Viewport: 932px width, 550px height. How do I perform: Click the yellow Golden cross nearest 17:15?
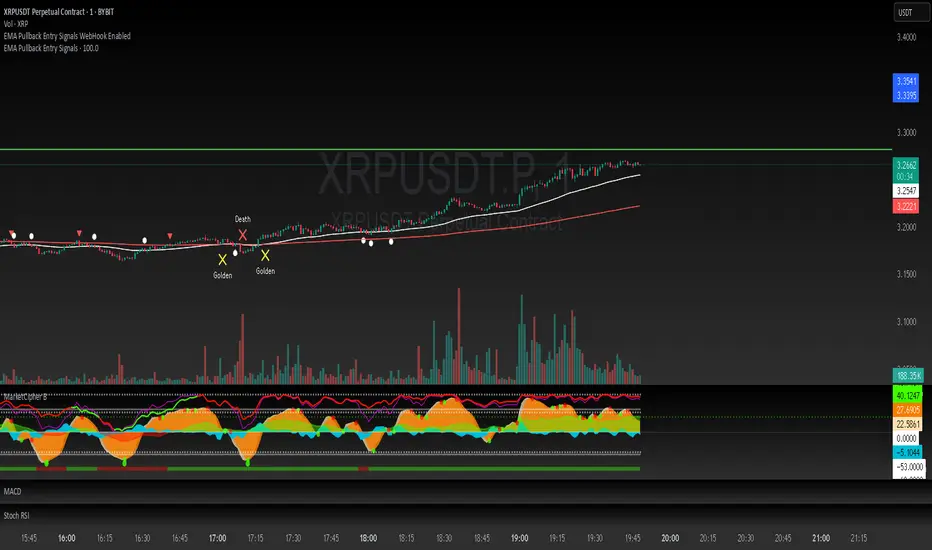coord(265,255)
